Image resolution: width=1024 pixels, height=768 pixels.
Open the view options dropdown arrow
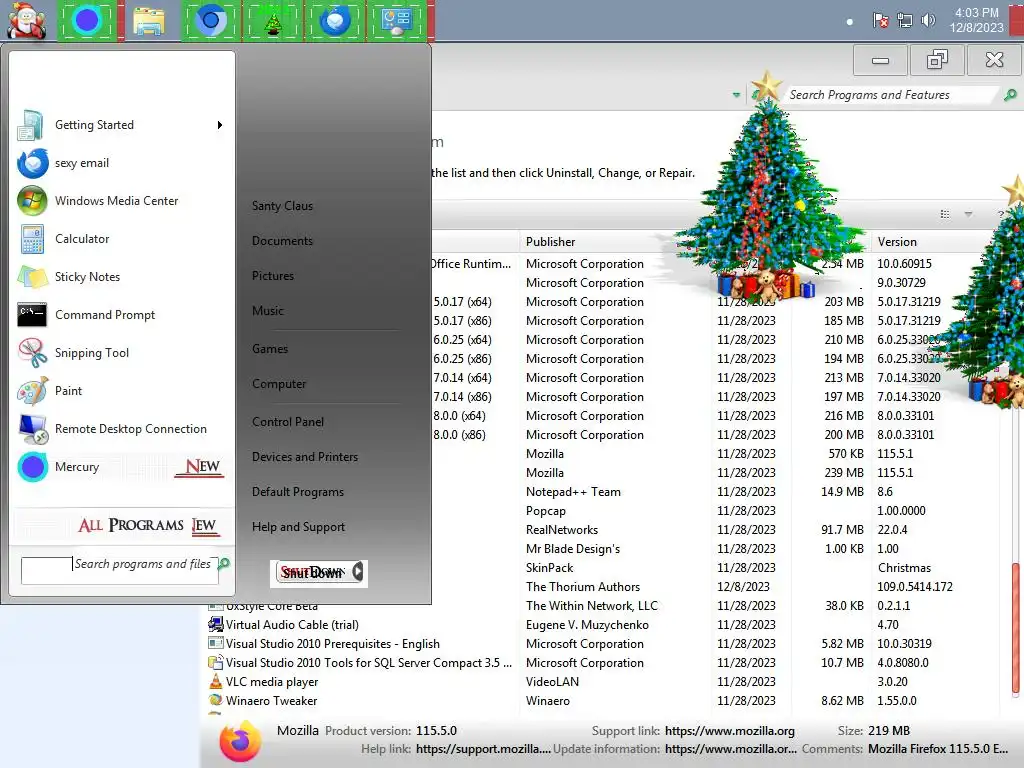pos(968,214)
